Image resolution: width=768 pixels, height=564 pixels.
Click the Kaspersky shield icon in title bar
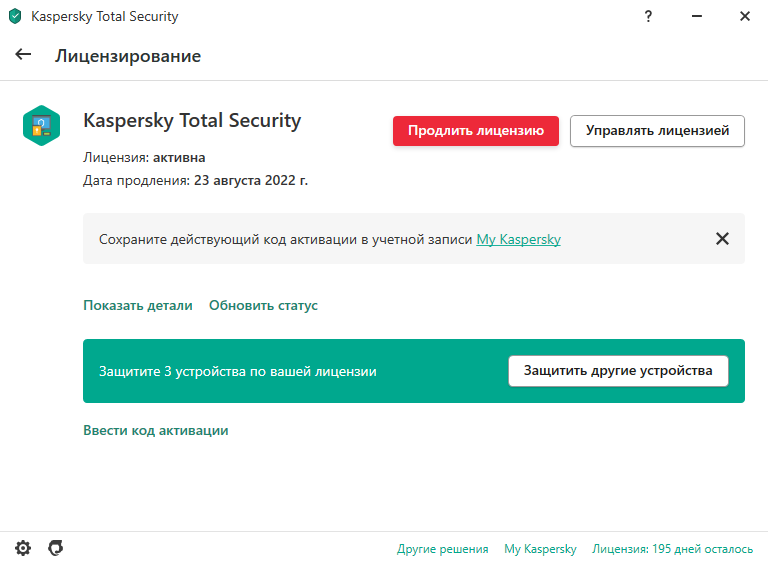point(15,16)
